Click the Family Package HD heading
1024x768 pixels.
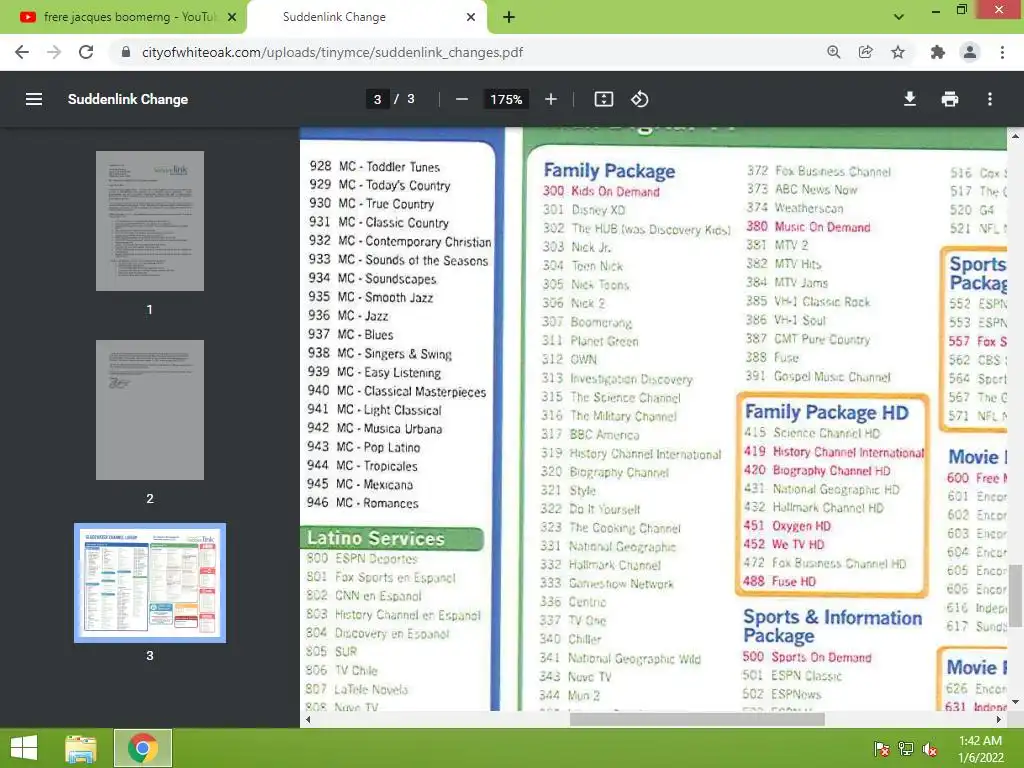(x=827, y=412)
